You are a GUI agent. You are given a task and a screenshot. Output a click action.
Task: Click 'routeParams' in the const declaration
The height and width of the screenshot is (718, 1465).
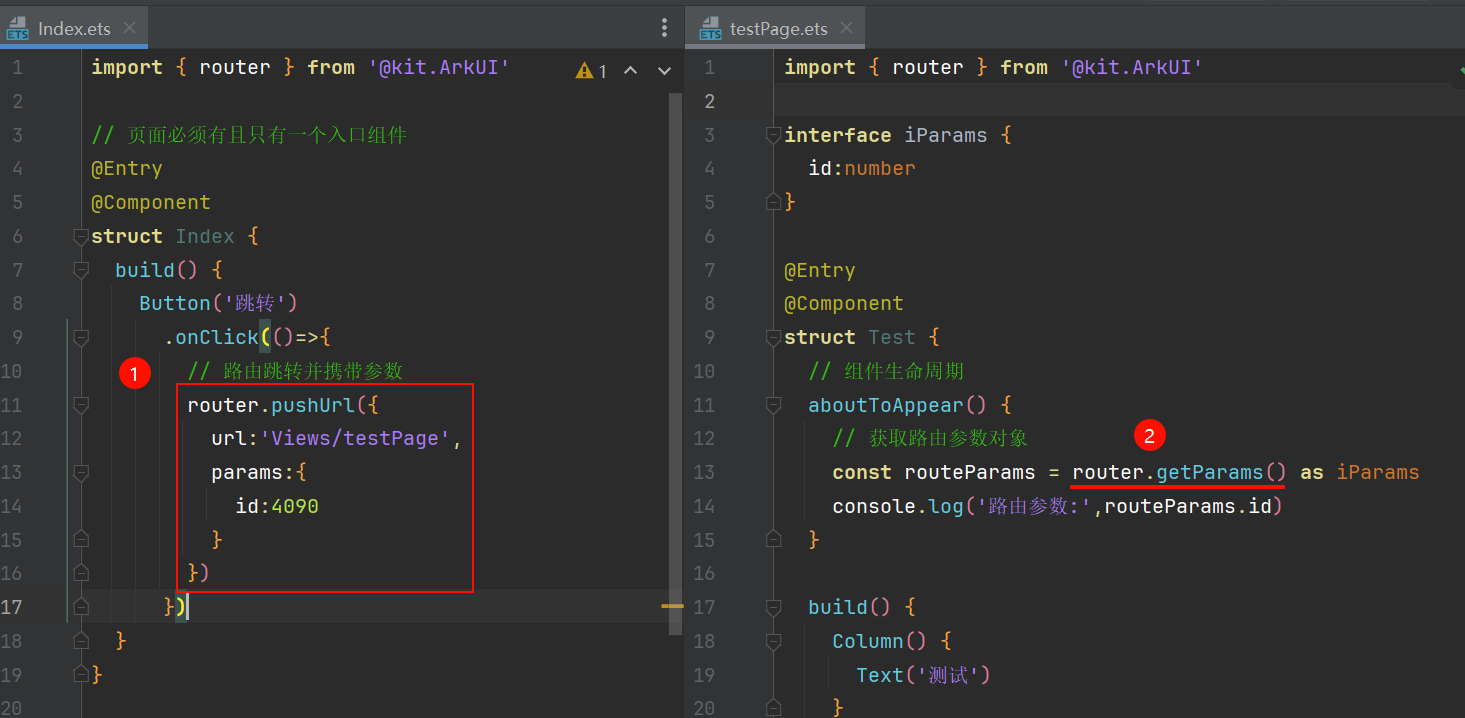tap(970, 472)
